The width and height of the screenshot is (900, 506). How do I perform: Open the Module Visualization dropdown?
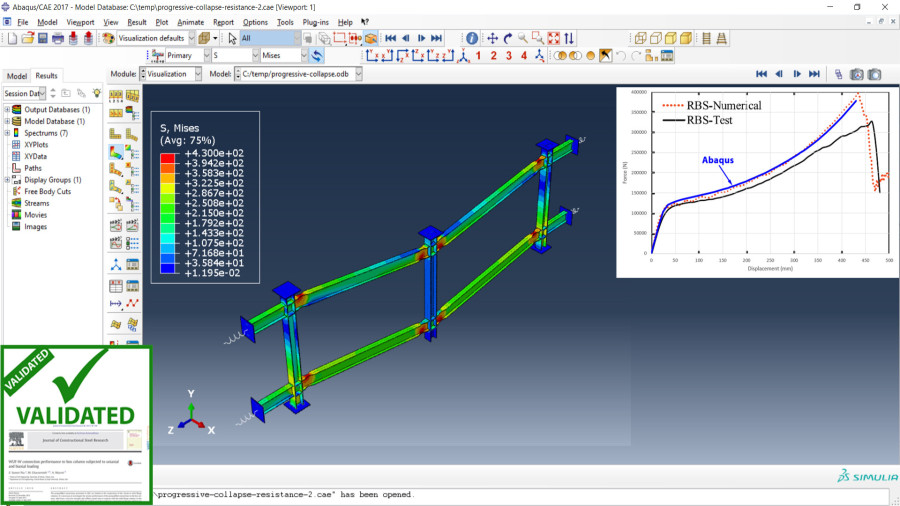pyautogui.click(x=170, y=74)
